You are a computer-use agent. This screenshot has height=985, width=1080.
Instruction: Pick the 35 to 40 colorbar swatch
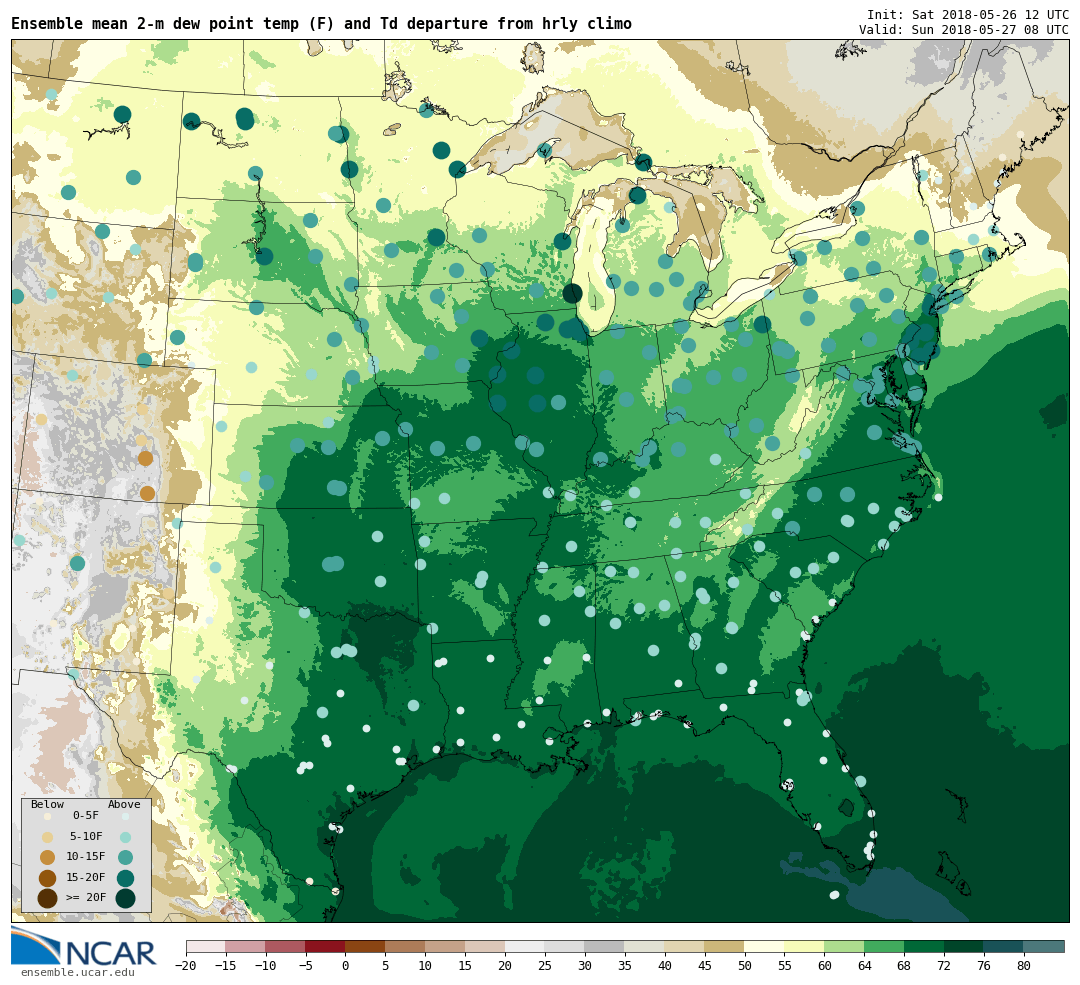coord(645,946)
